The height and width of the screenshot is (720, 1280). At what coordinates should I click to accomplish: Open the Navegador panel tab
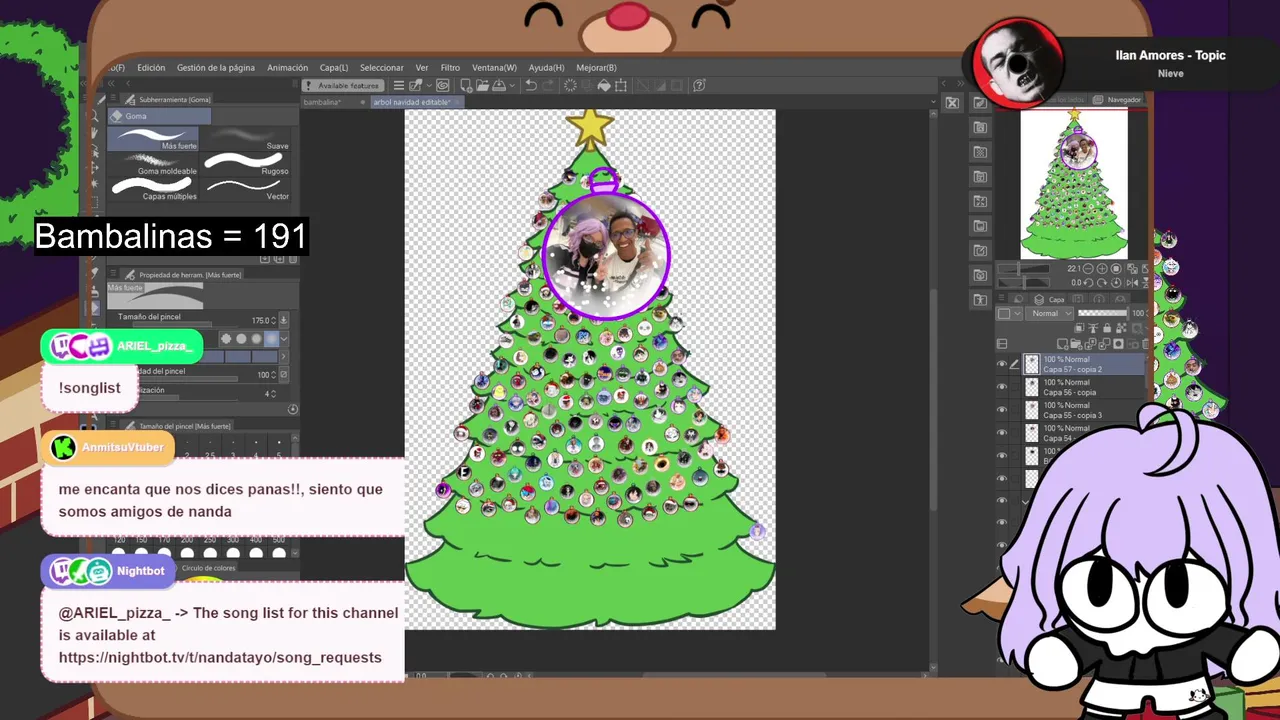[1118, 100]
